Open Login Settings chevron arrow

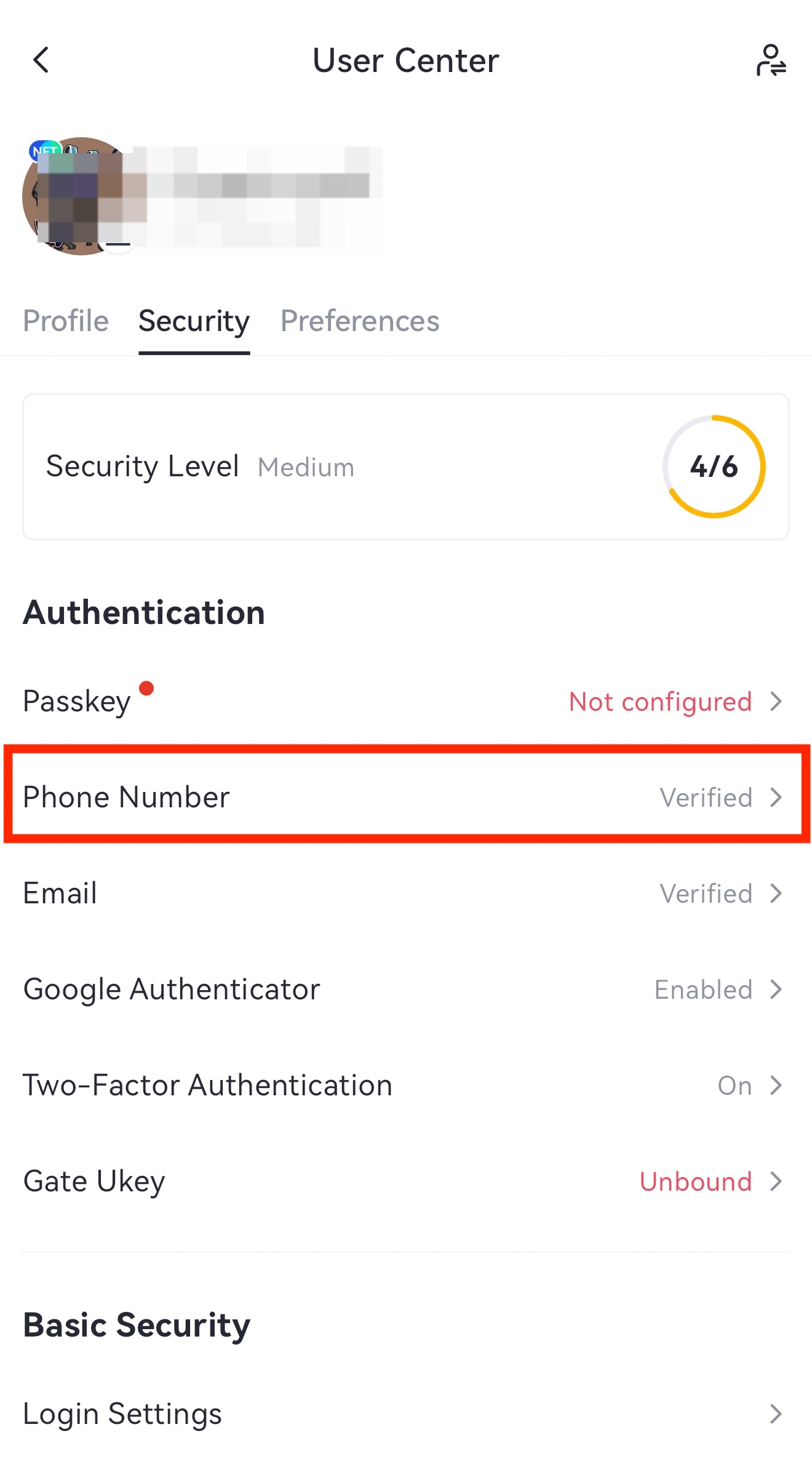pos(776,1414)
